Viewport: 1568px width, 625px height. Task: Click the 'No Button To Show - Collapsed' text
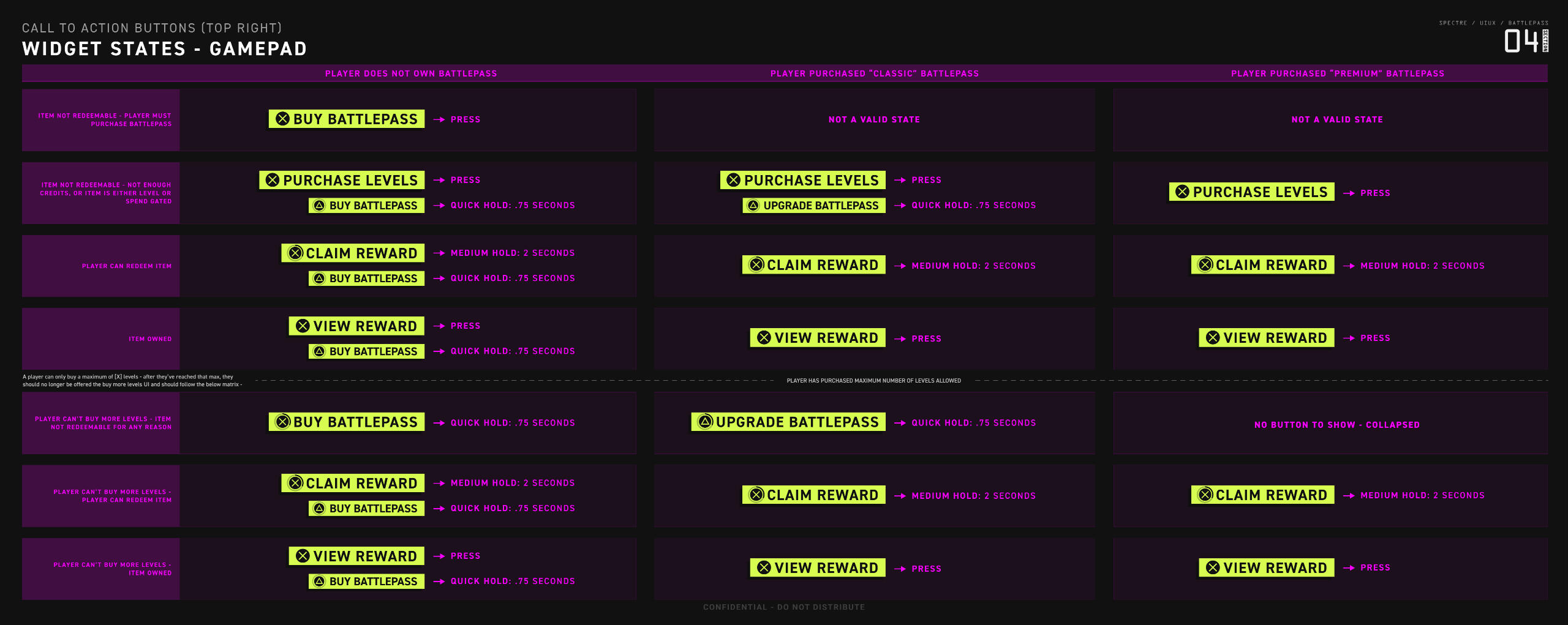1336,425
